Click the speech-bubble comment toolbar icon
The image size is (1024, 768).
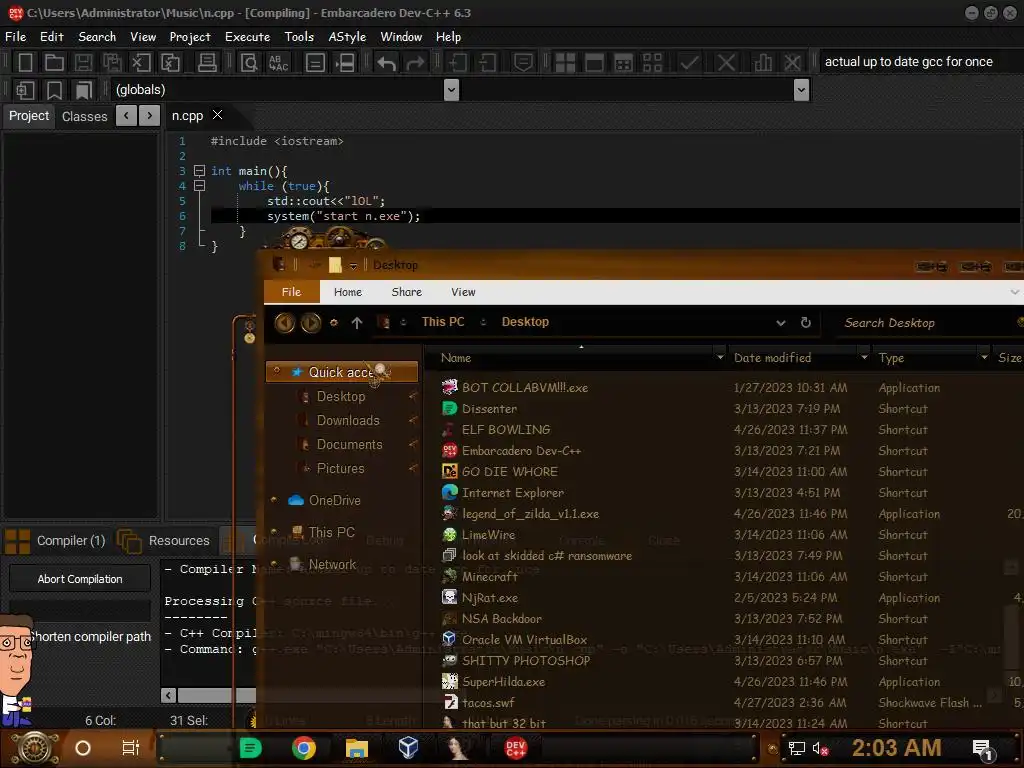(523, 63)
